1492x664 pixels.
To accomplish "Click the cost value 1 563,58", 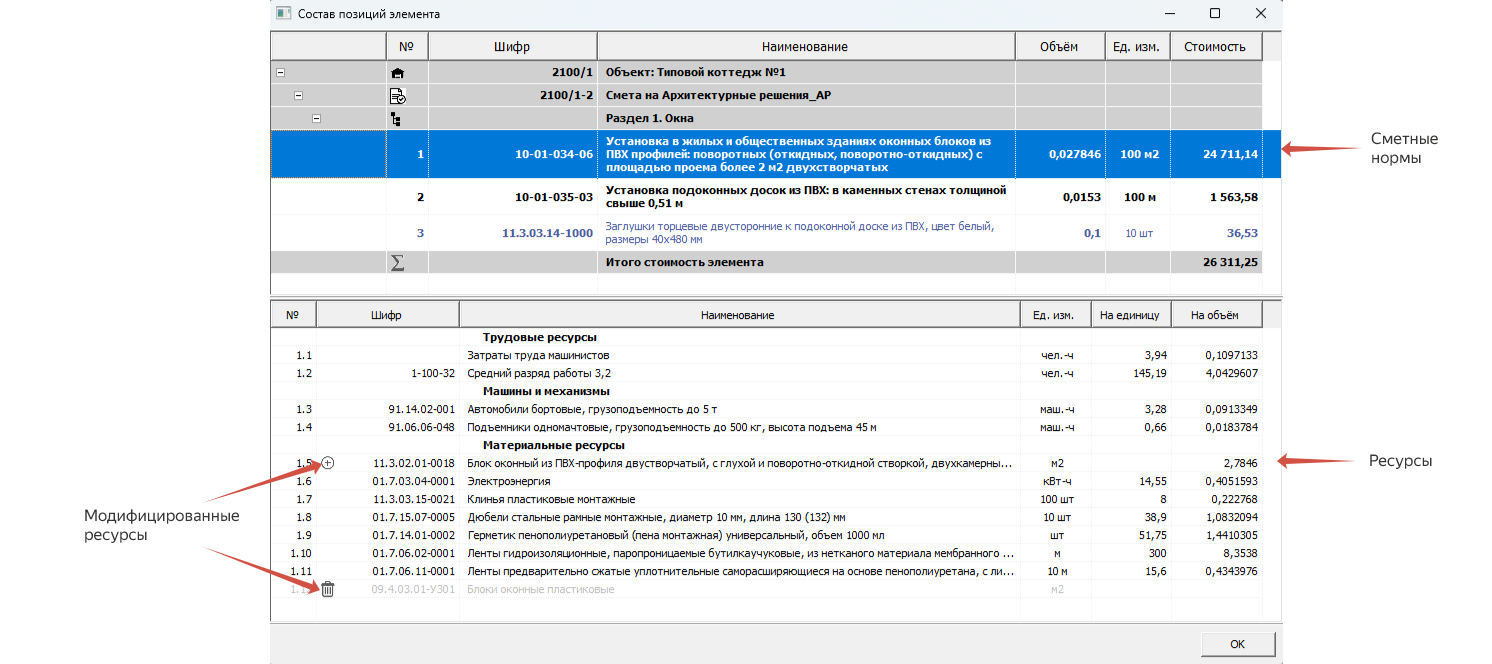I will click(1233, 197).
